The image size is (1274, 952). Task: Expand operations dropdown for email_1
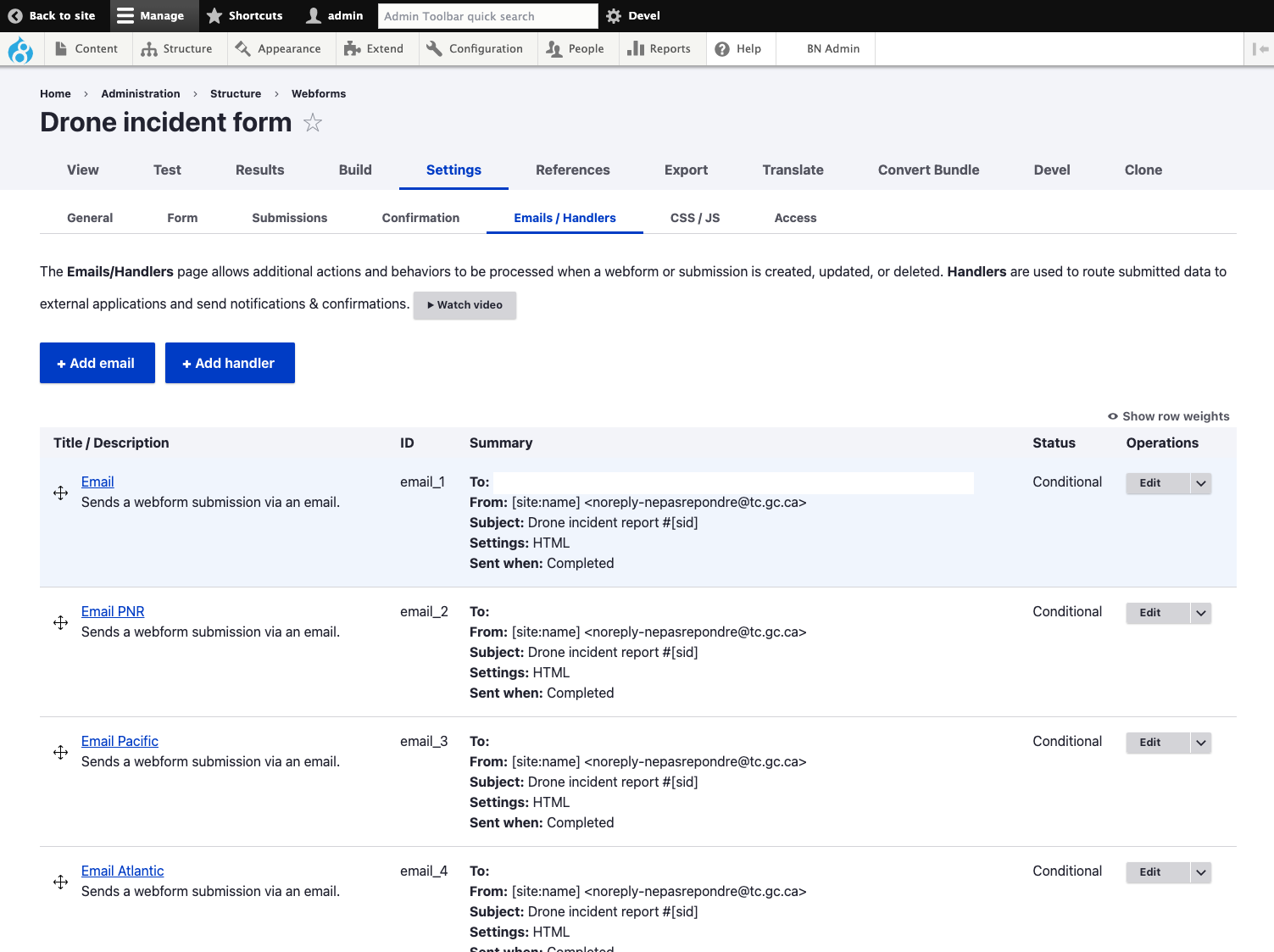pos(1200,483)
